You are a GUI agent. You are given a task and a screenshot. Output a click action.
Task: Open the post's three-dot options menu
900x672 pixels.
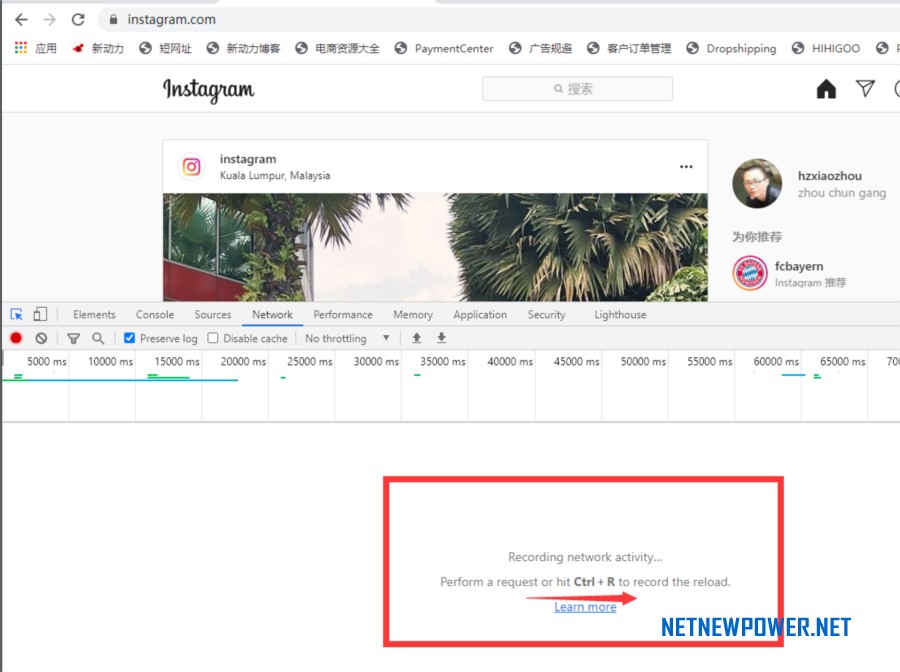click(x=686, y=167)
